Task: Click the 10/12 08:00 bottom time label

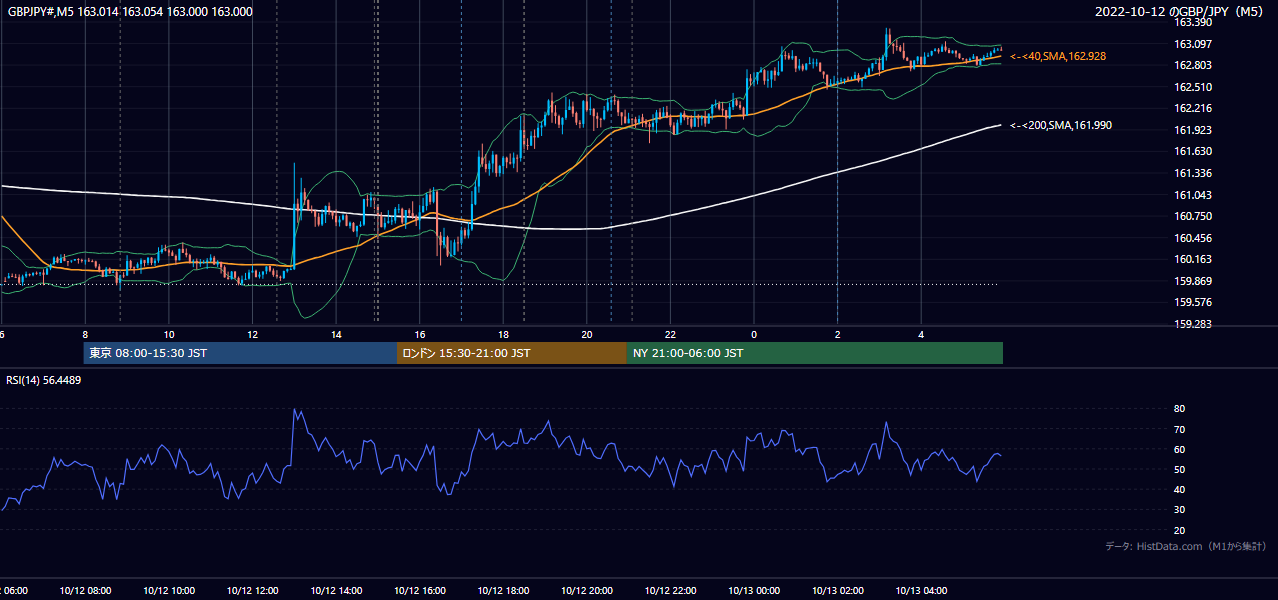Action: [x=85, y=590]
